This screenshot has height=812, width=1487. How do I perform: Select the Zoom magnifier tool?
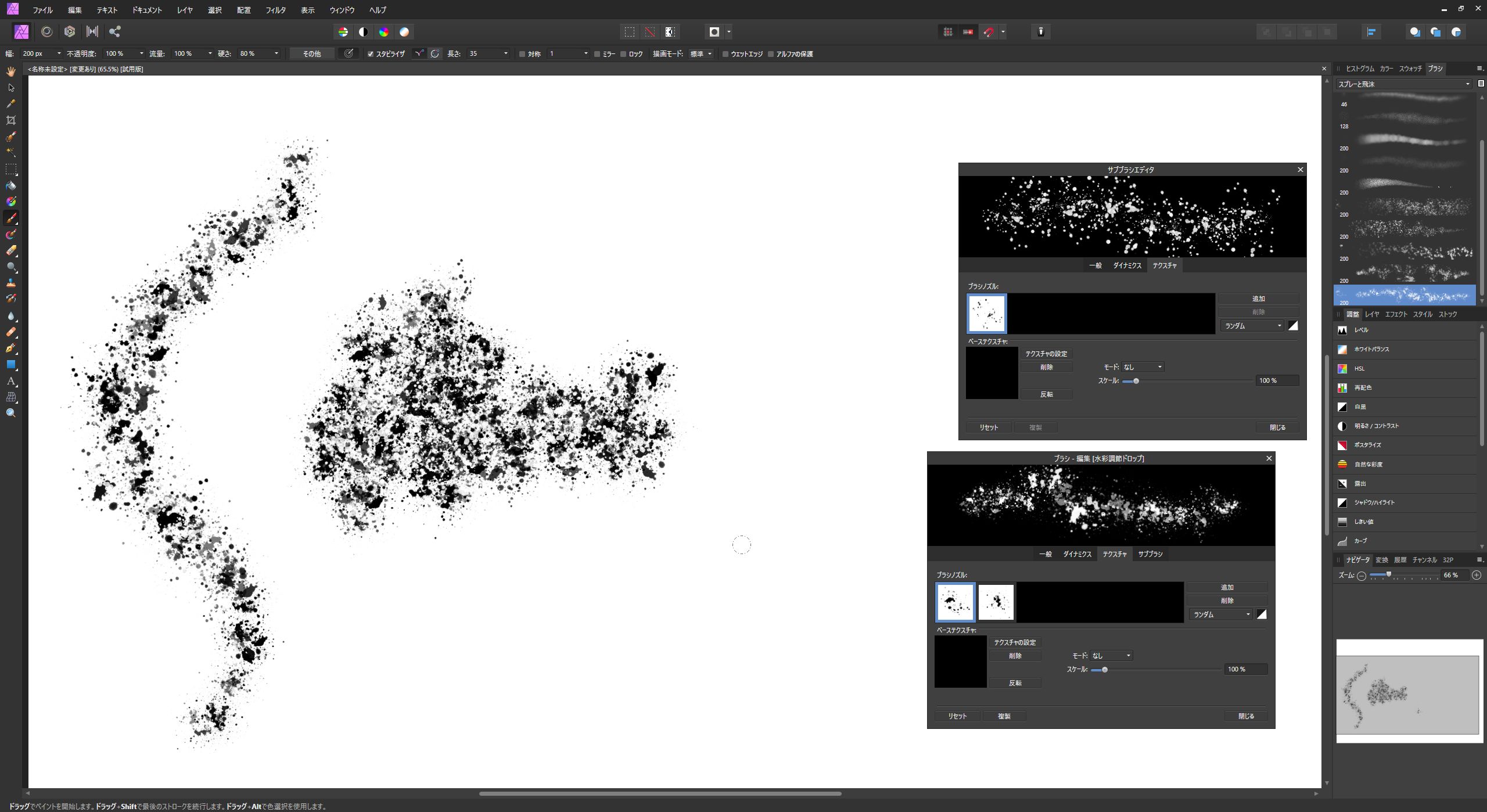coord(11,413)
